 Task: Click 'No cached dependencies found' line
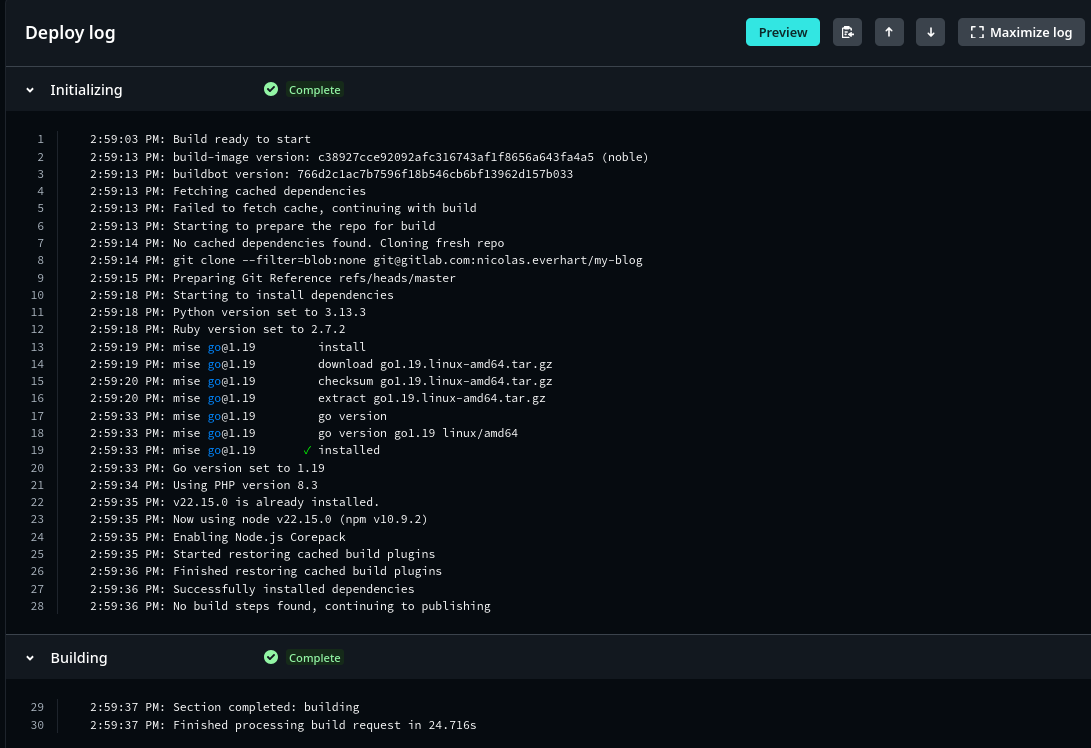(297, 243)
